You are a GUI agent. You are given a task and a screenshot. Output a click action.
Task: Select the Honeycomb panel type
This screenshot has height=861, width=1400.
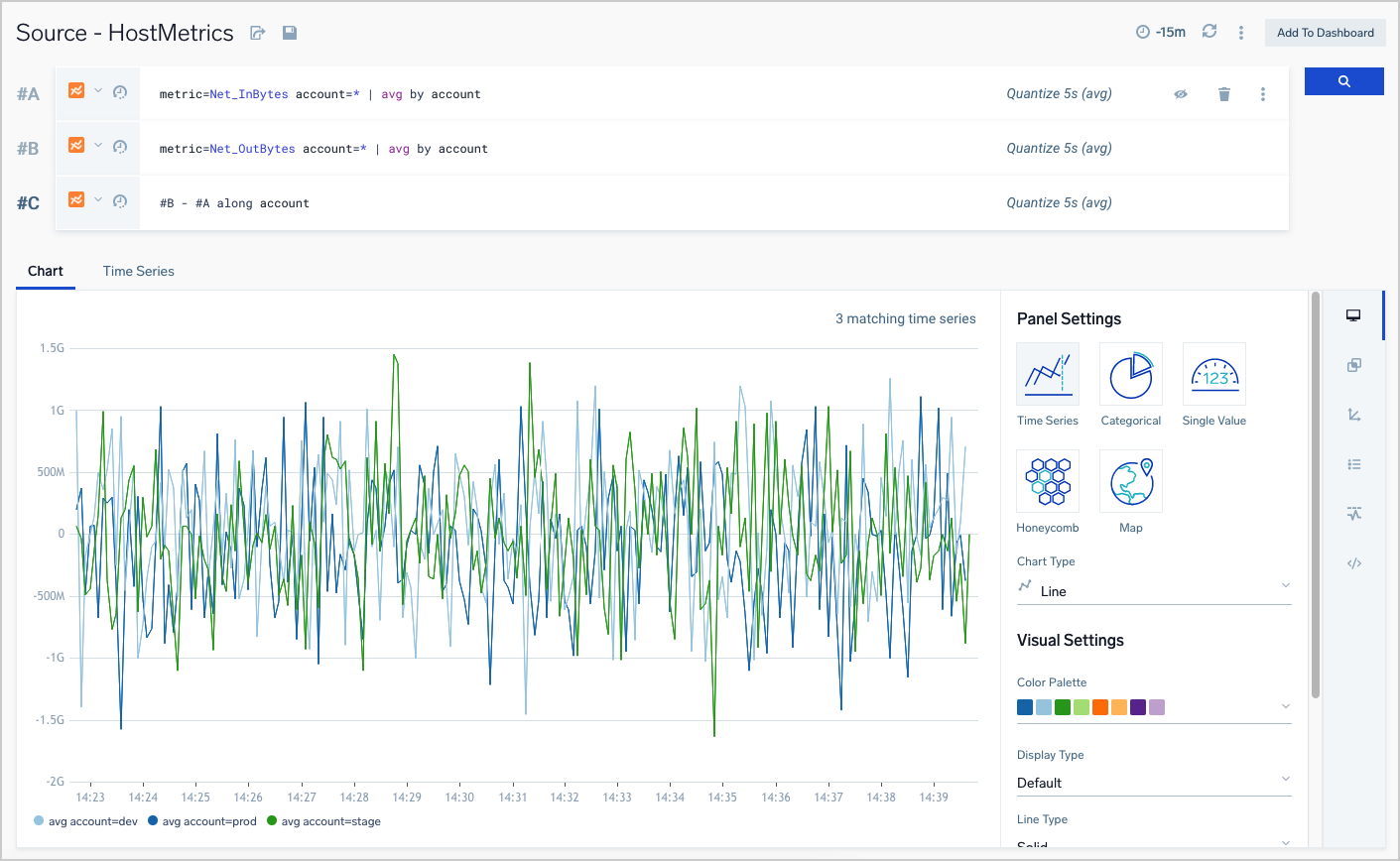[x=1047, y=481]
